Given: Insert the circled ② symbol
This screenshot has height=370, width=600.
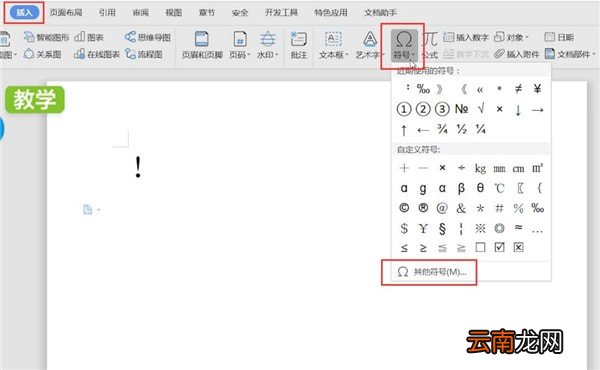Looking at the screenshot, I should pyautogui.click(x=423, y=109).
